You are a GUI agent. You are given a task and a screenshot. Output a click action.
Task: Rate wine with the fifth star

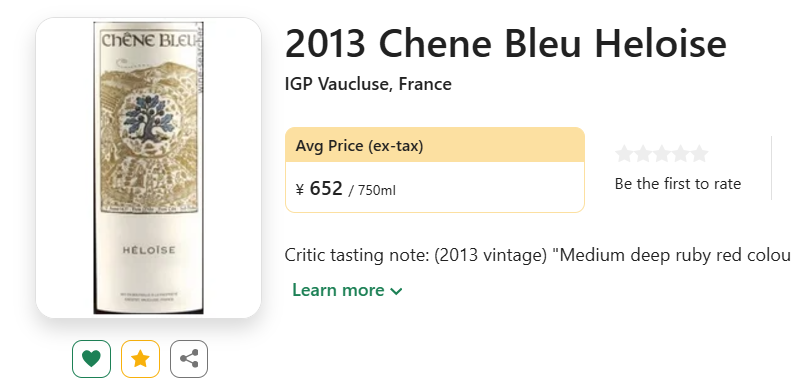(x=699, y=153)
